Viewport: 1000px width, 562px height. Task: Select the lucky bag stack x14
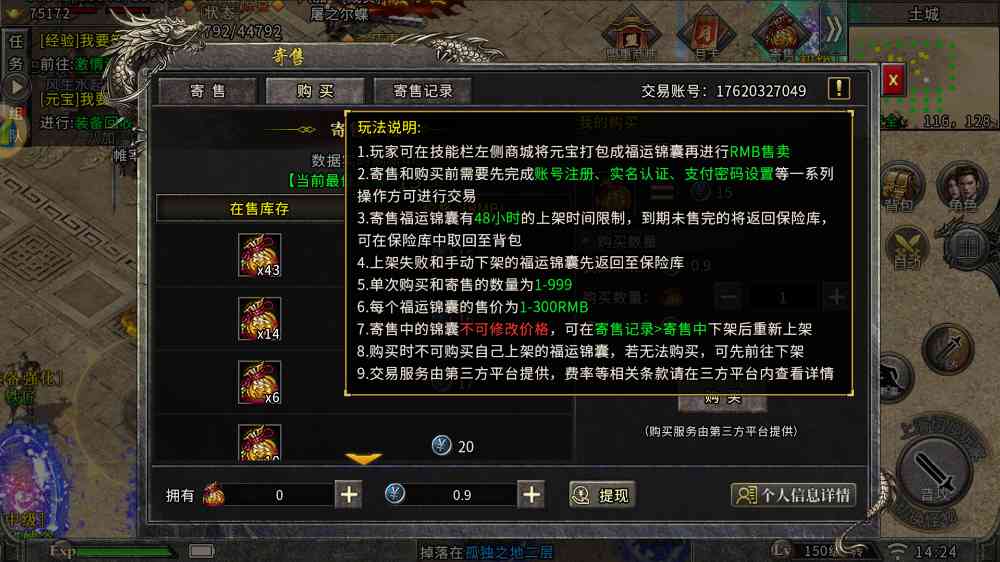click(x=260, y=318)
